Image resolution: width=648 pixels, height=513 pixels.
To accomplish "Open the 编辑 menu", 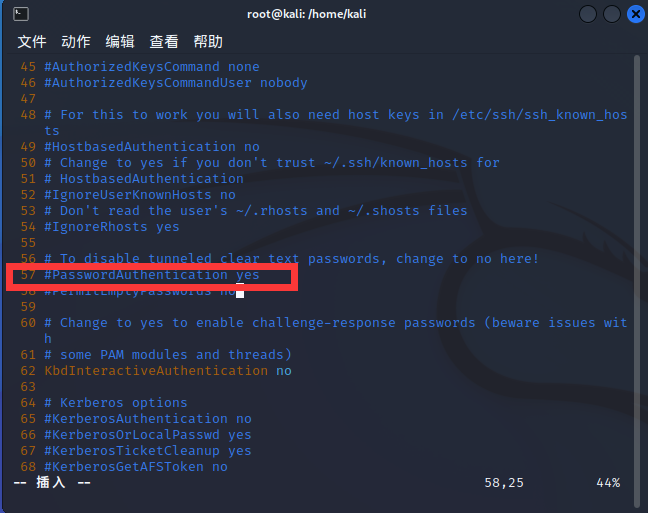I will (120, 41).
